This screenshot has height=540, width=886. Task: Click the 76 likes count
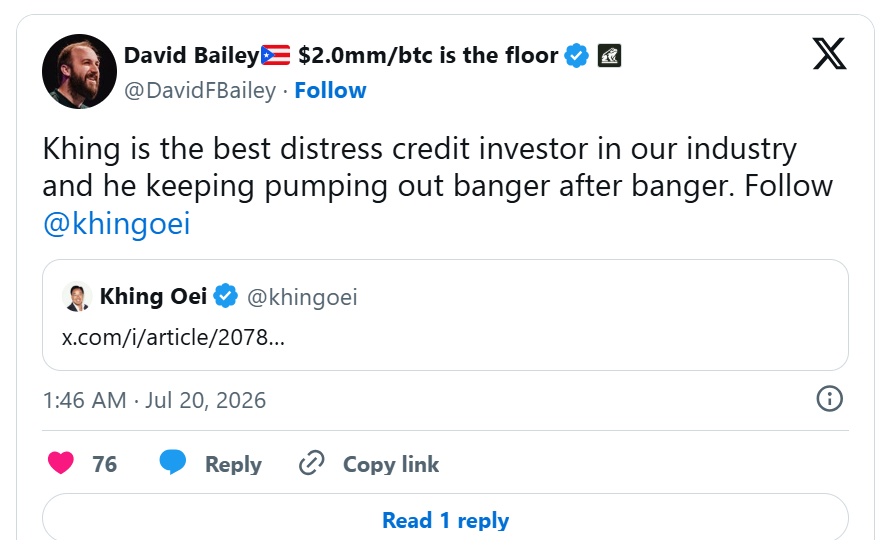click(x=105, y=464)
